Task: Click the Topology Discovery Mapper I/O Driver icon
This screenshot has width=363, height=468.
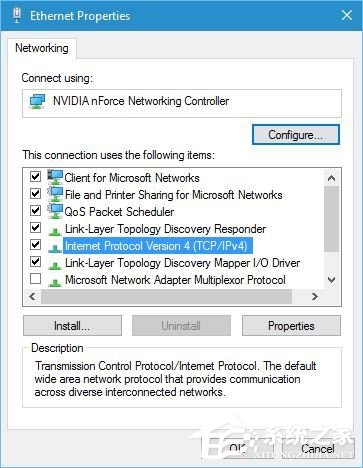Action: click(55, 265)
